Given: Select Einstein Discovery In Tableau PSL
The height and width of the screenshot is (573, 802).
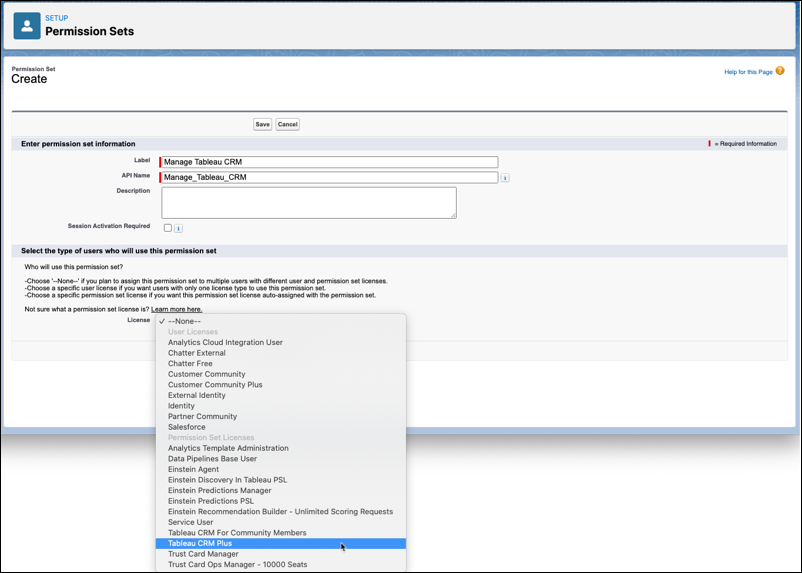Looking at the screenshot, I should (x=281, y=480).
